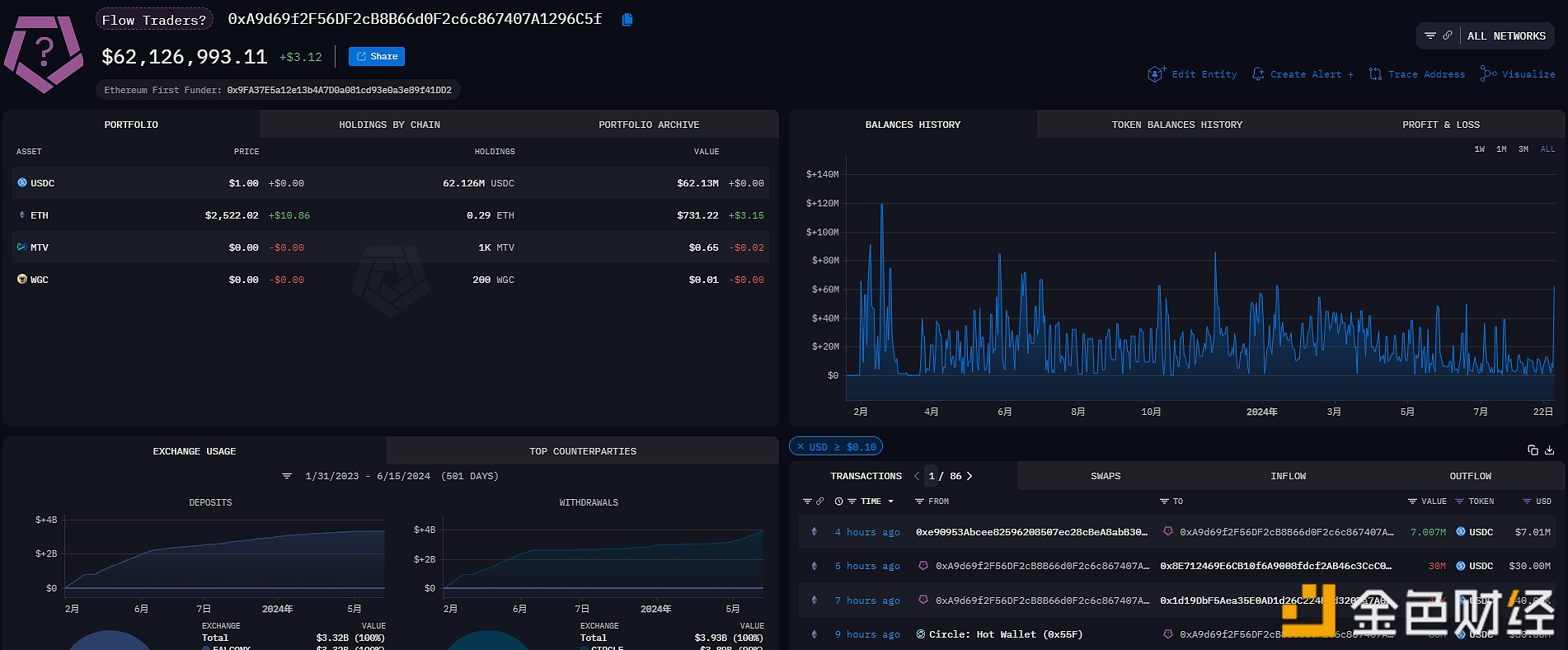1568x650 pixels.
Task: Click the Edit Entity link
Action: (x=1204, y=74)
